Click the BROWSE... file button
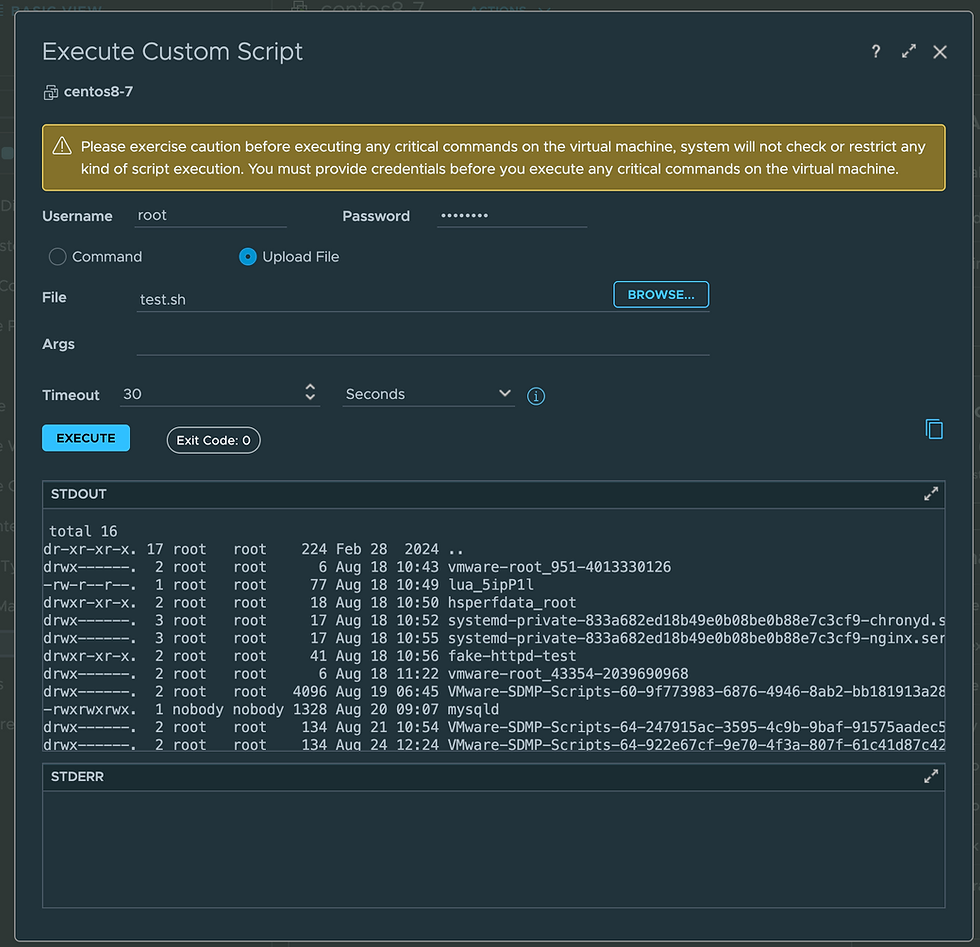This screenshot has height=947, width=980. pyautogui.click(x=660, y=295)
